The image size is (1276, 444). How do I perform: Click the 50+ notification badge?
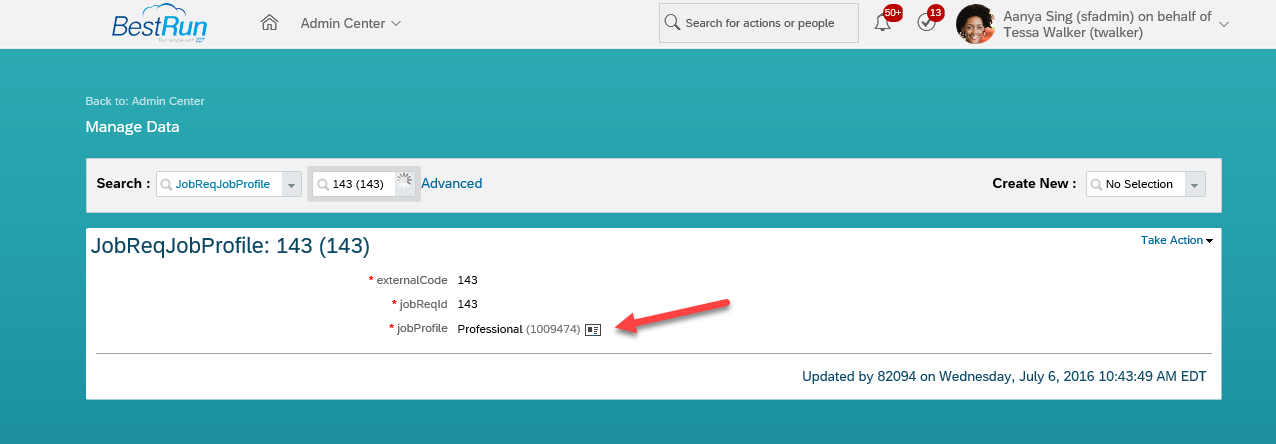point(893,13)
